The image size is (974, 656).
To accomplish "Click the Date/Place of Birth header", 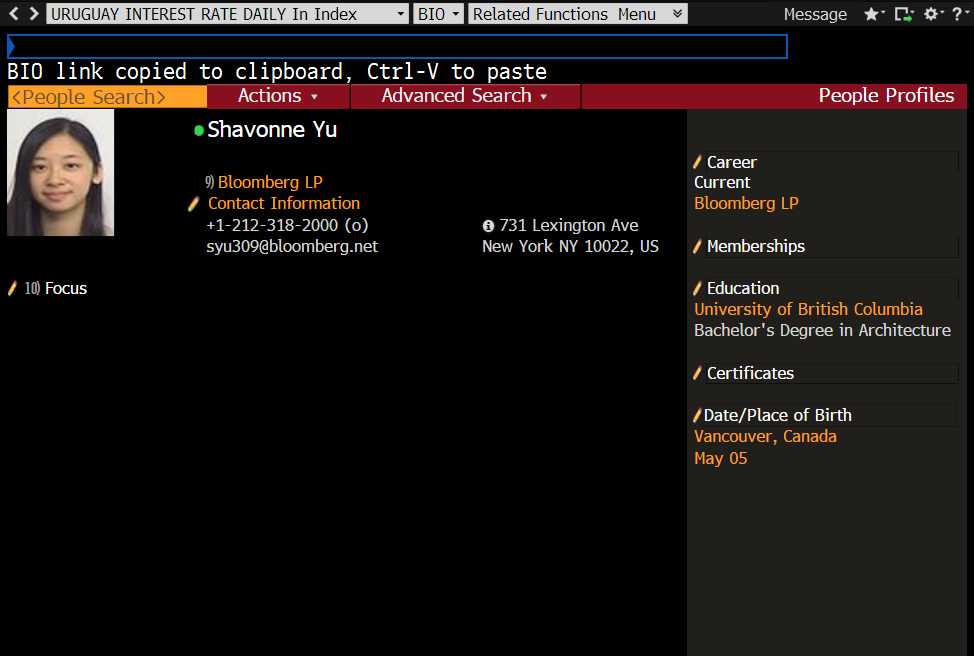I will 778,416.
